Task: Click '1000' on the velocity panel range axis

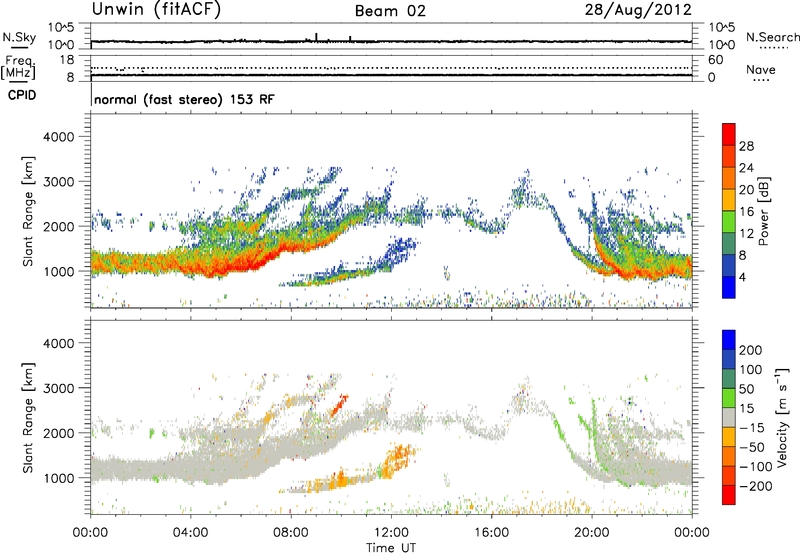Action: click(x=58, y=478)
